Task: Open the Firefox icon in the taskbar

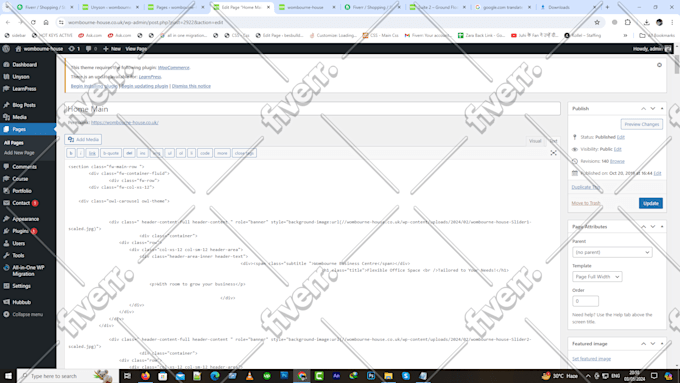Action: point(145,376)
